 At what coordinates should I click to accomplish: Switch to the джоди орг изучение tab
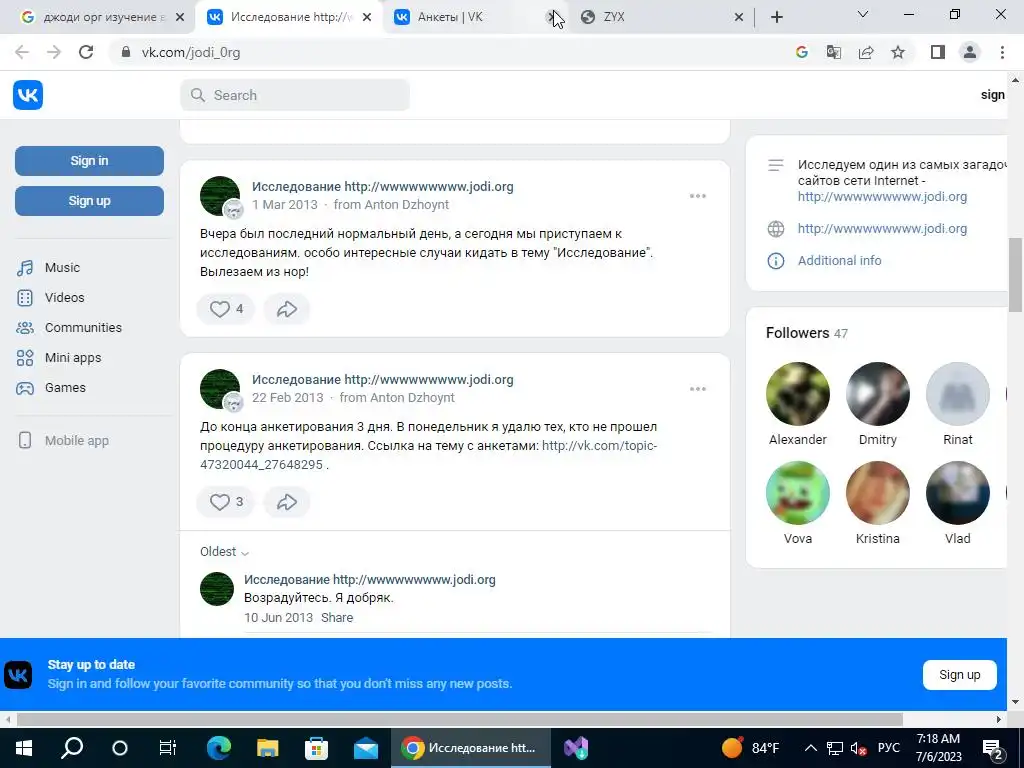[96, 17]
